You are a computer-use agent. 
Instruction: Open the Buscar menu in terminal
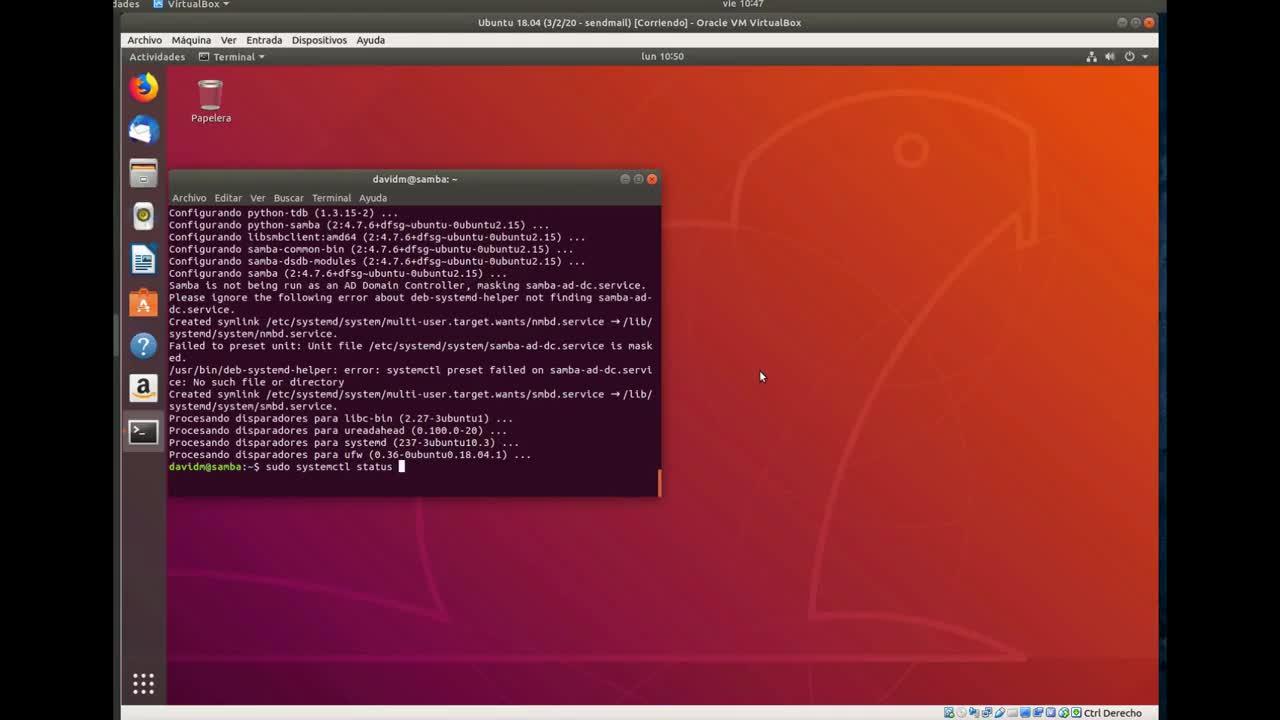pyautogui.click(x=288, y=198)
